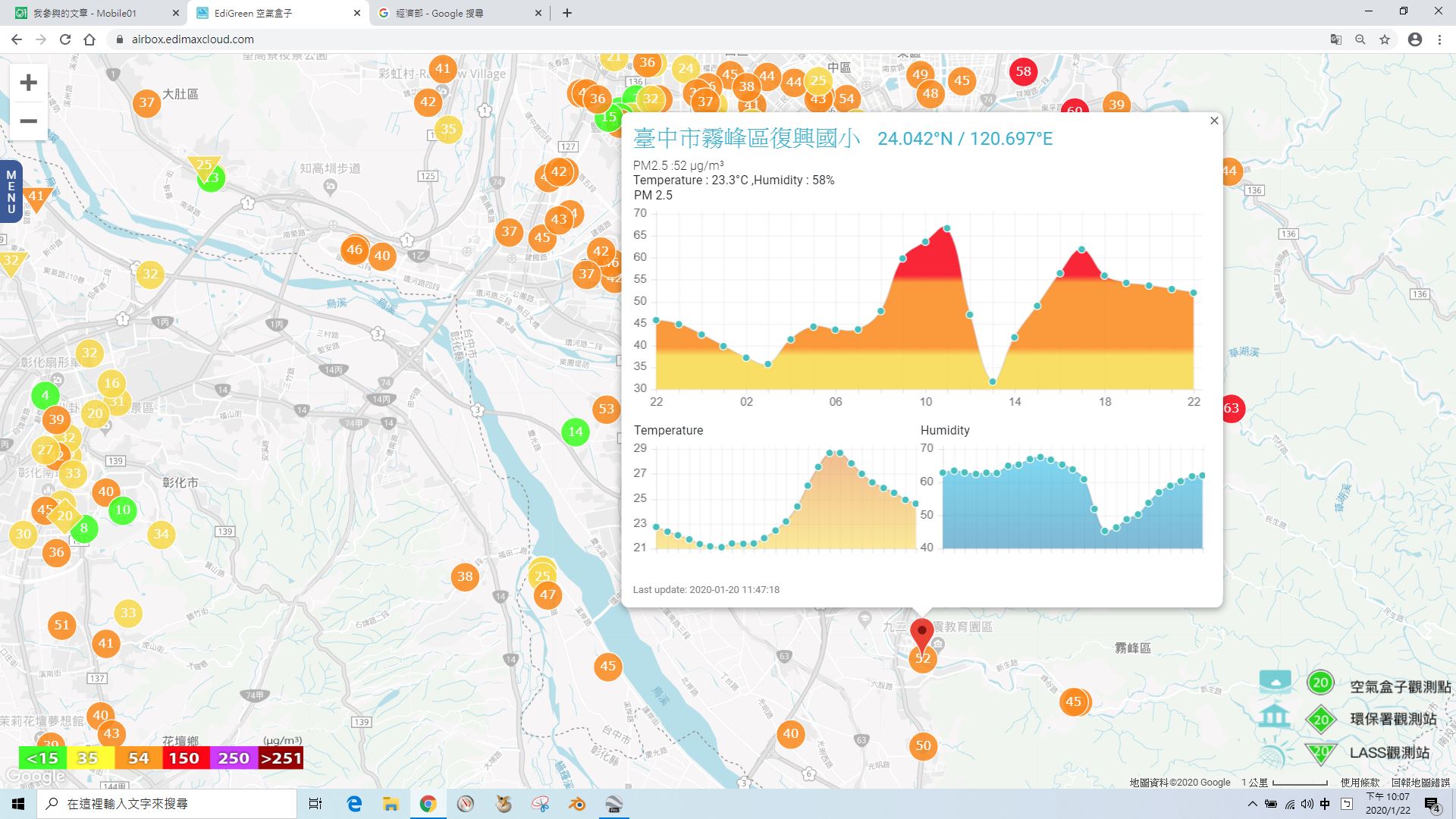Open the map terms of use link
This screenshot has height=819, width=1456.
pyautogui.click(x=1360, y=783)
